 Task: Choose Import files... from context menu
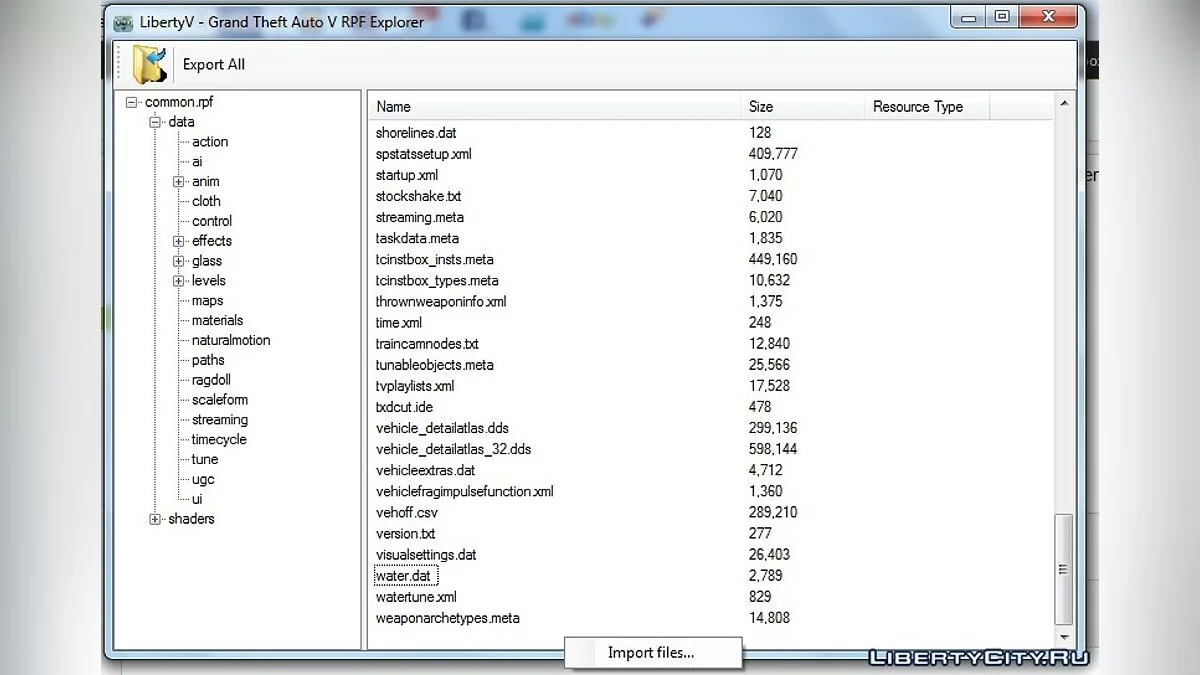coord(651,653)
